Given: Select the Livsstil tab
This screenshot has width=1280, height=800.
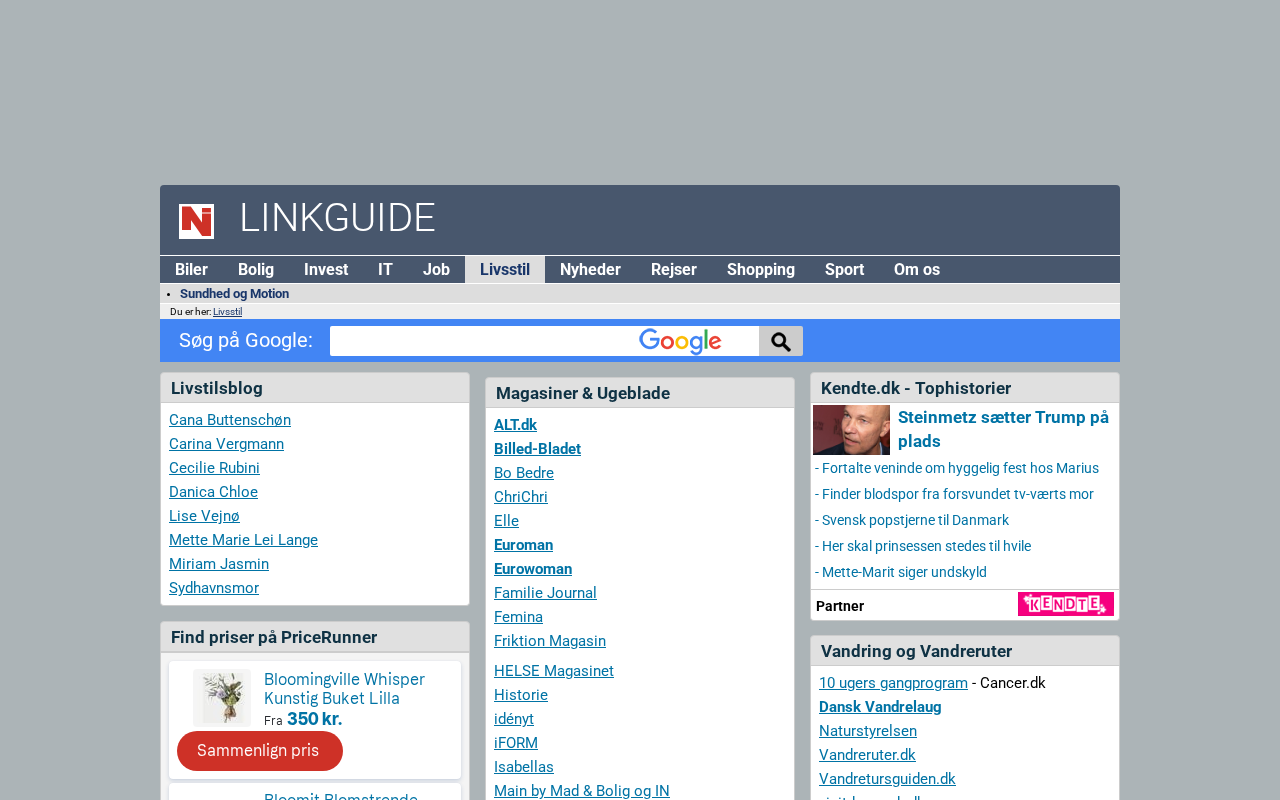Looking at the screenshot, I should (505, 270).
